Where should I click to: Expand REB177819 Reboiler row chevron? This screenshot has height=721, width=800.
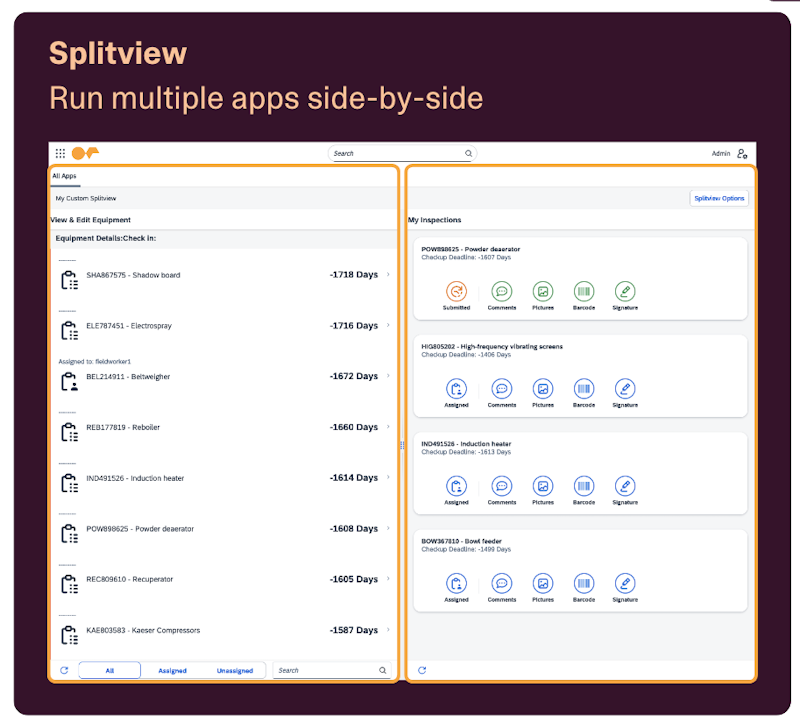tap(388, 427)
